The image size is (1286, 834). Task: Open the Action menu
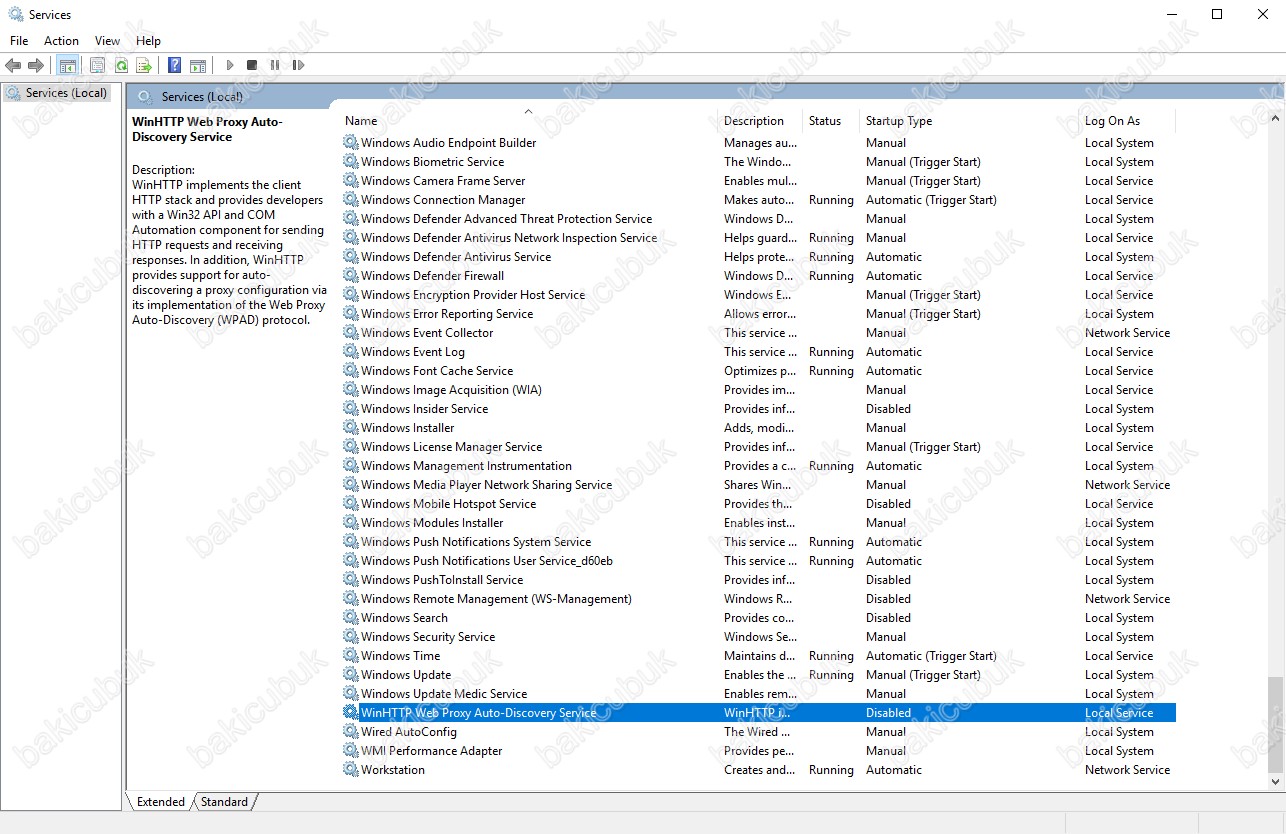click(x=61, y=41)
